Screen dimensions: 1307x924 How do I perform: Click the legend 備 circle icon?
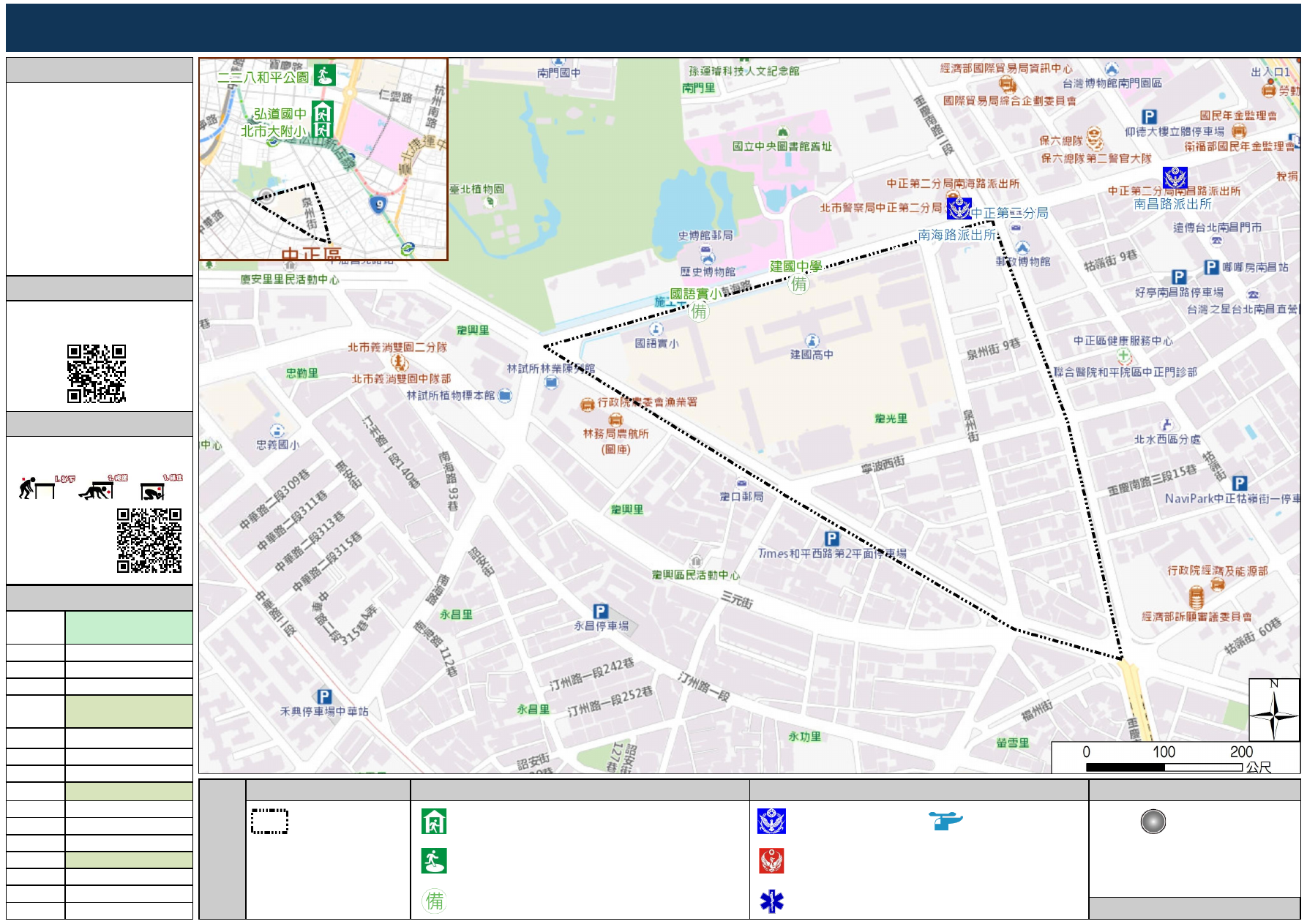click(435, 901)
